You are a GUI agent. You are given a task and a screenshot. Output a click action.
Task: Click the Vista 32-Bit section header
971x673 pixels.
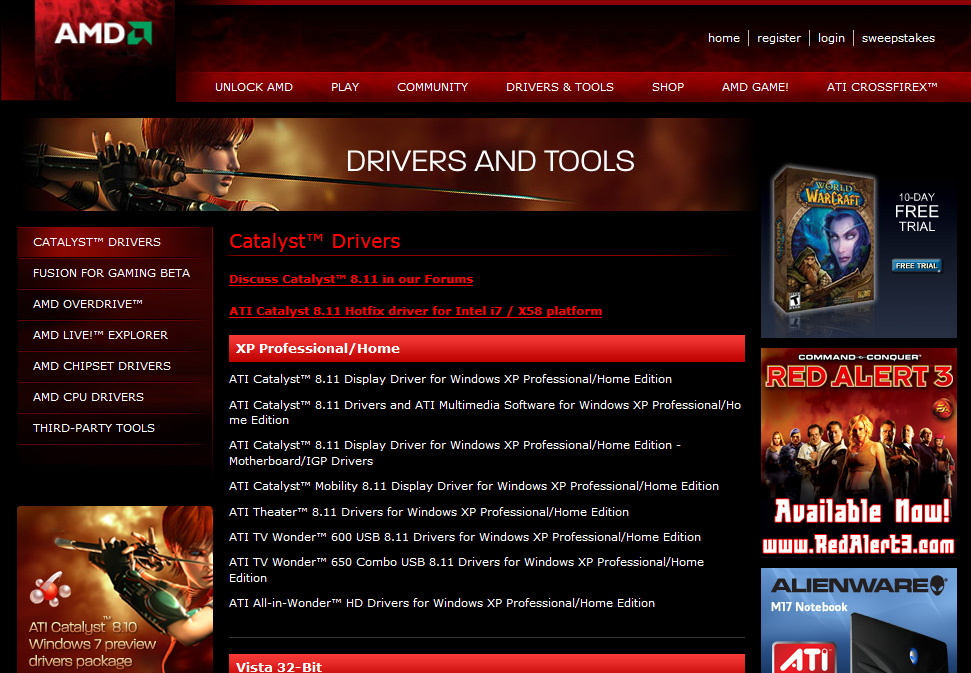click(487, 664)
